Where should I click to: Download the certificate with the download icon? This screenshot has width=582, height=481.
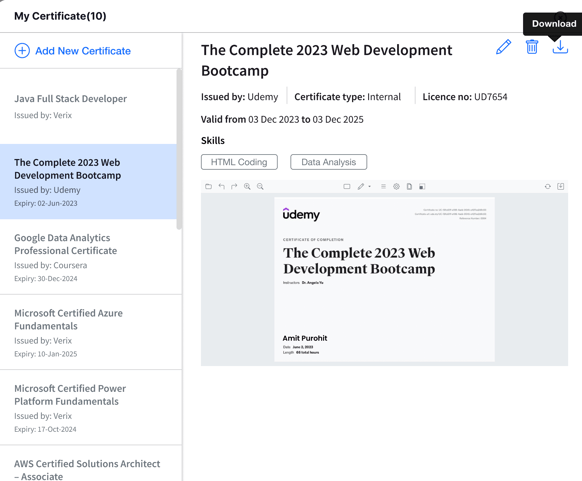pyautogui.click(x=560, y=47)
